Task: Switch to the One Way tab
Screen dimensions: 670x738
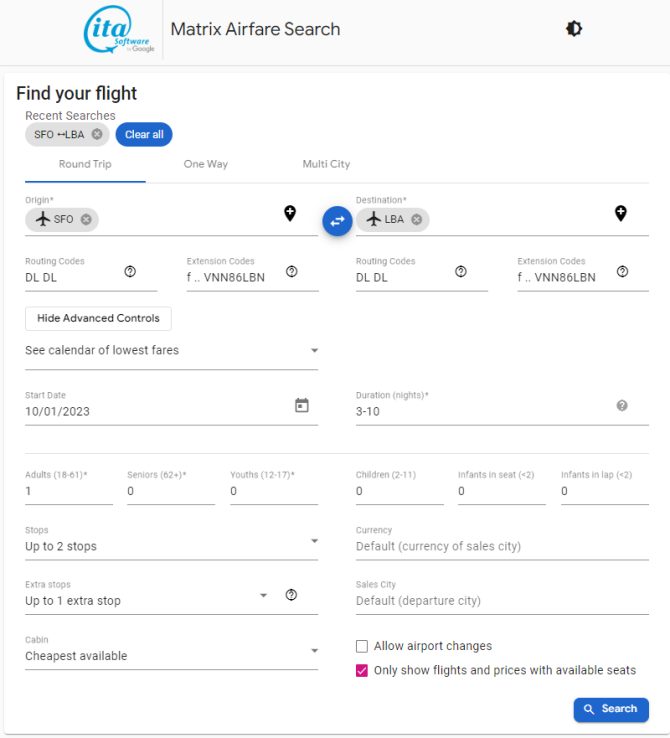Action: pyautogui.click(x=206, y=164)
